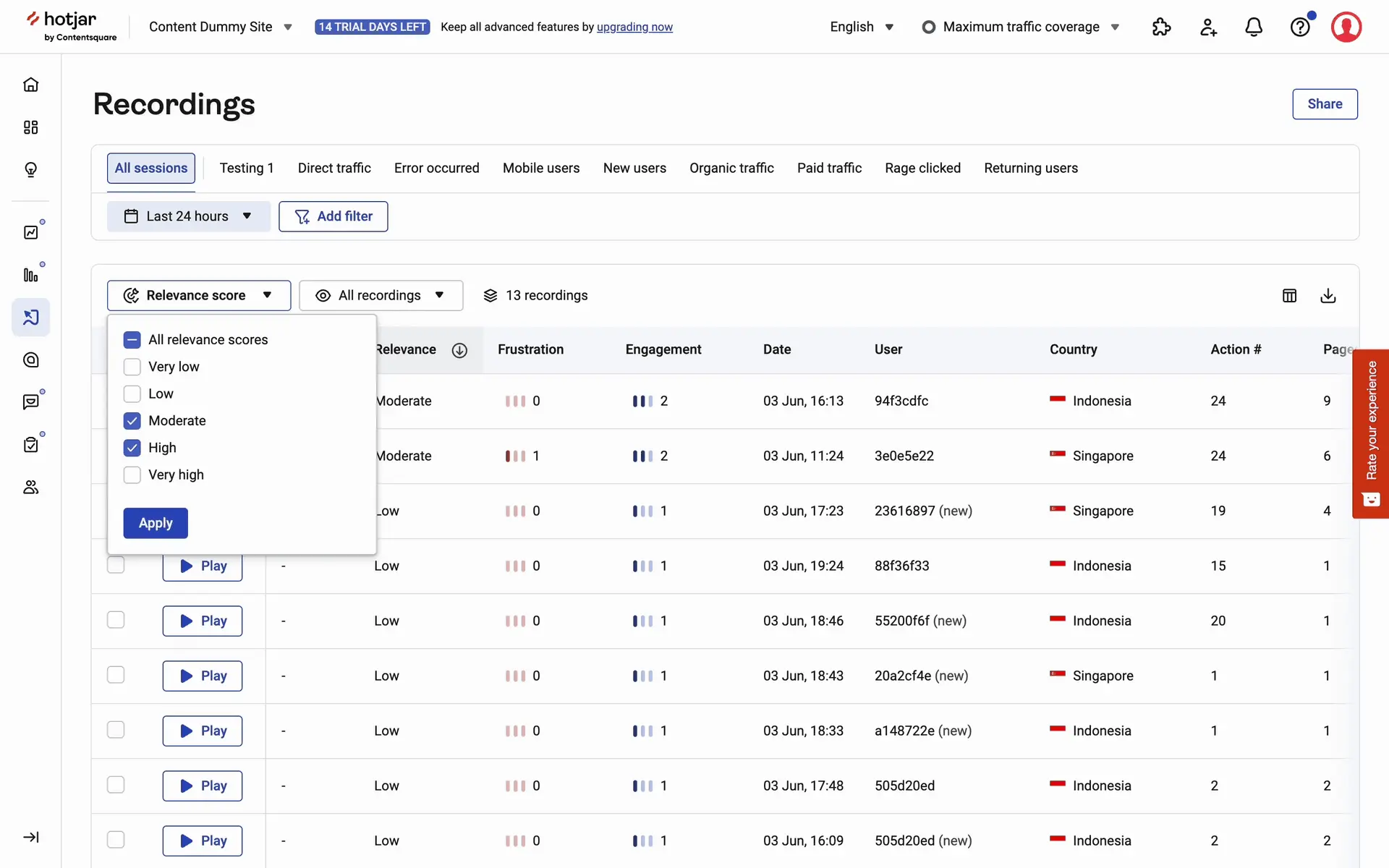Open the Last 24 hours dropdown
The width and height of the screenshot is (1389, 868).
(x=188, y=216)
